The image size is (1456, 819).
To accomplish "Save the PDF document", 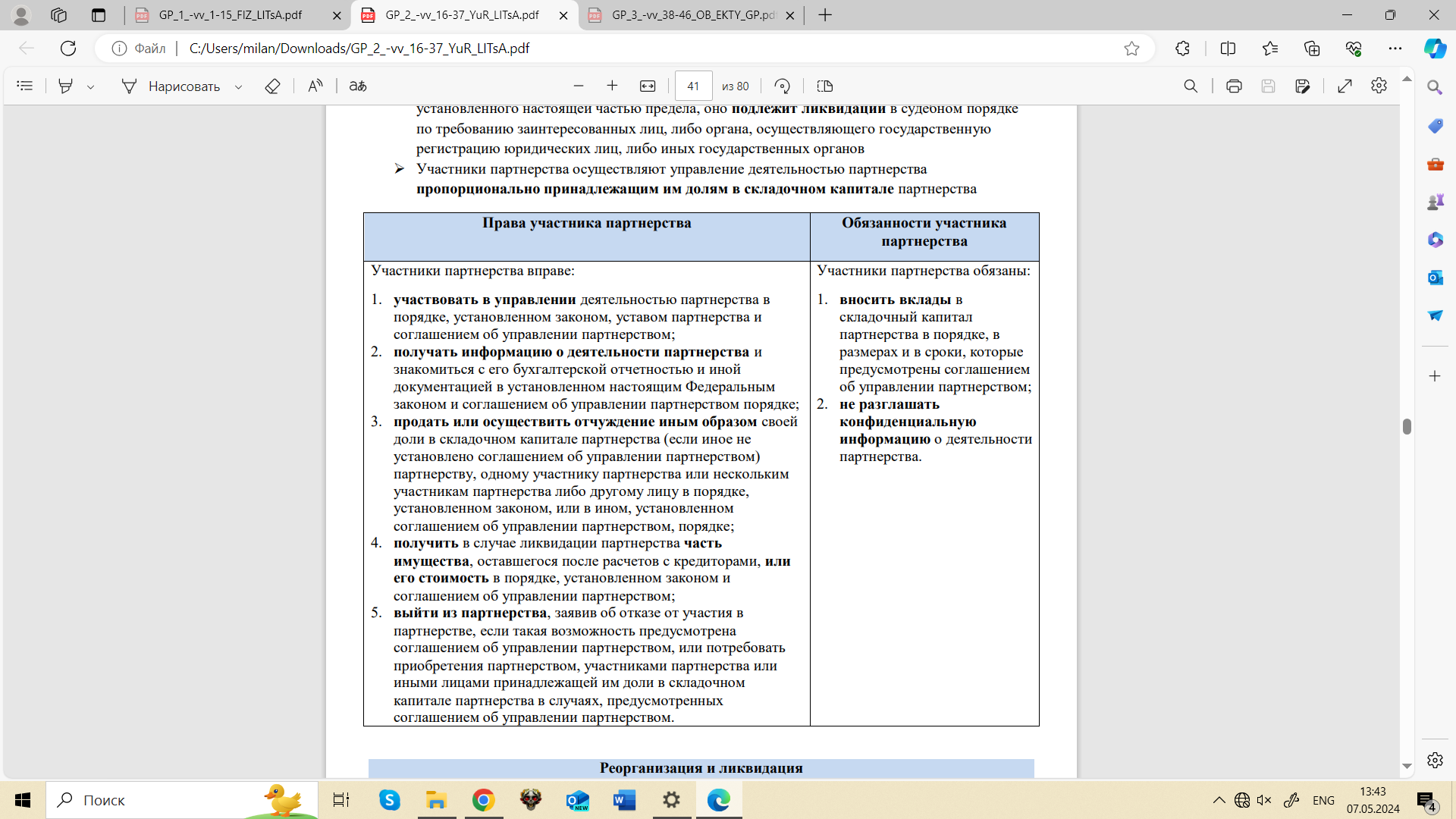I will coord(1268,86).
